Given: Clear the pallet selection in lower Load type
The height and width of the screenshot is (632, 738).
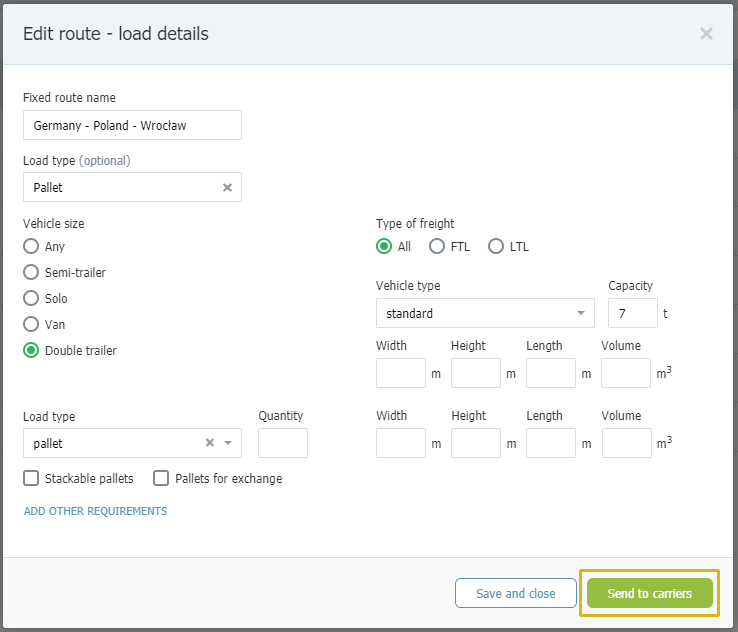Looking at the screenshot, I should (210, 442).
